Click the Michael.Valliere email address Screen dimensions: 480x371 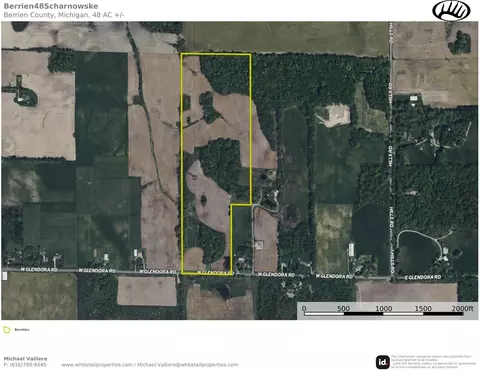click(x=188, y=365)
